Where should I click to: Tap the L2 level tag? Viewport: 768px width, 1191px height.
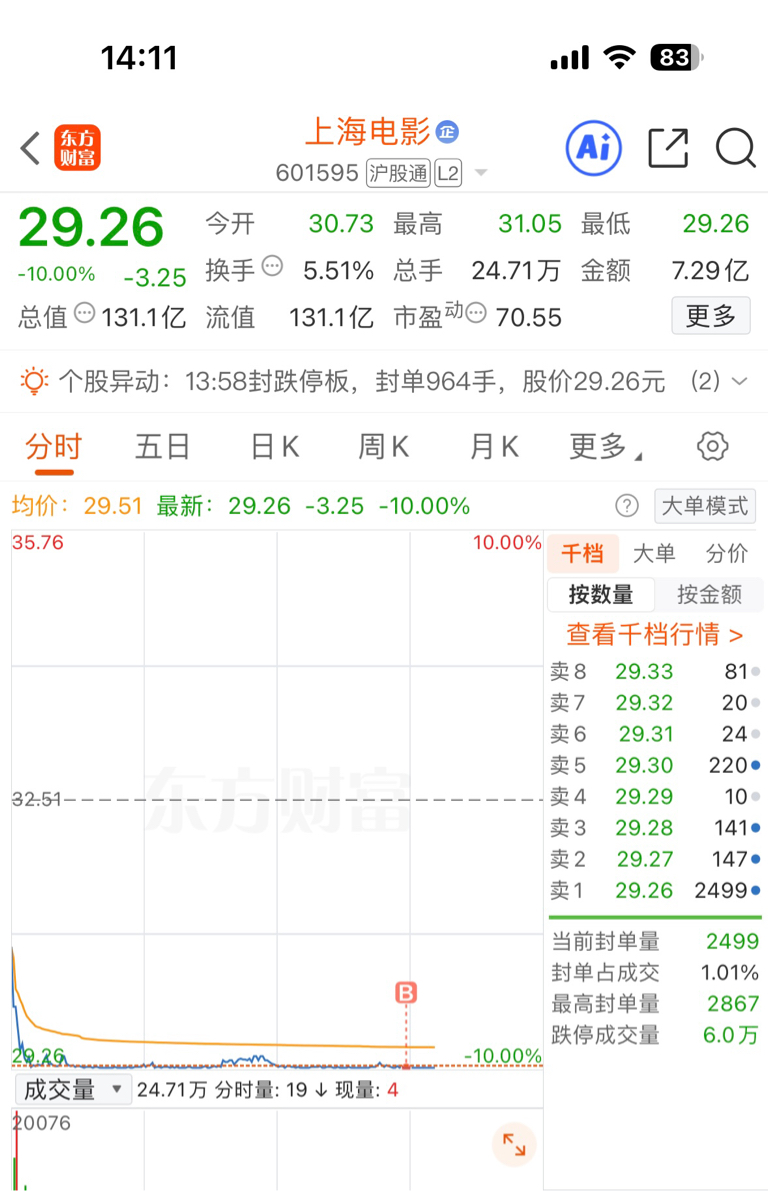click(x=448, y=173)
